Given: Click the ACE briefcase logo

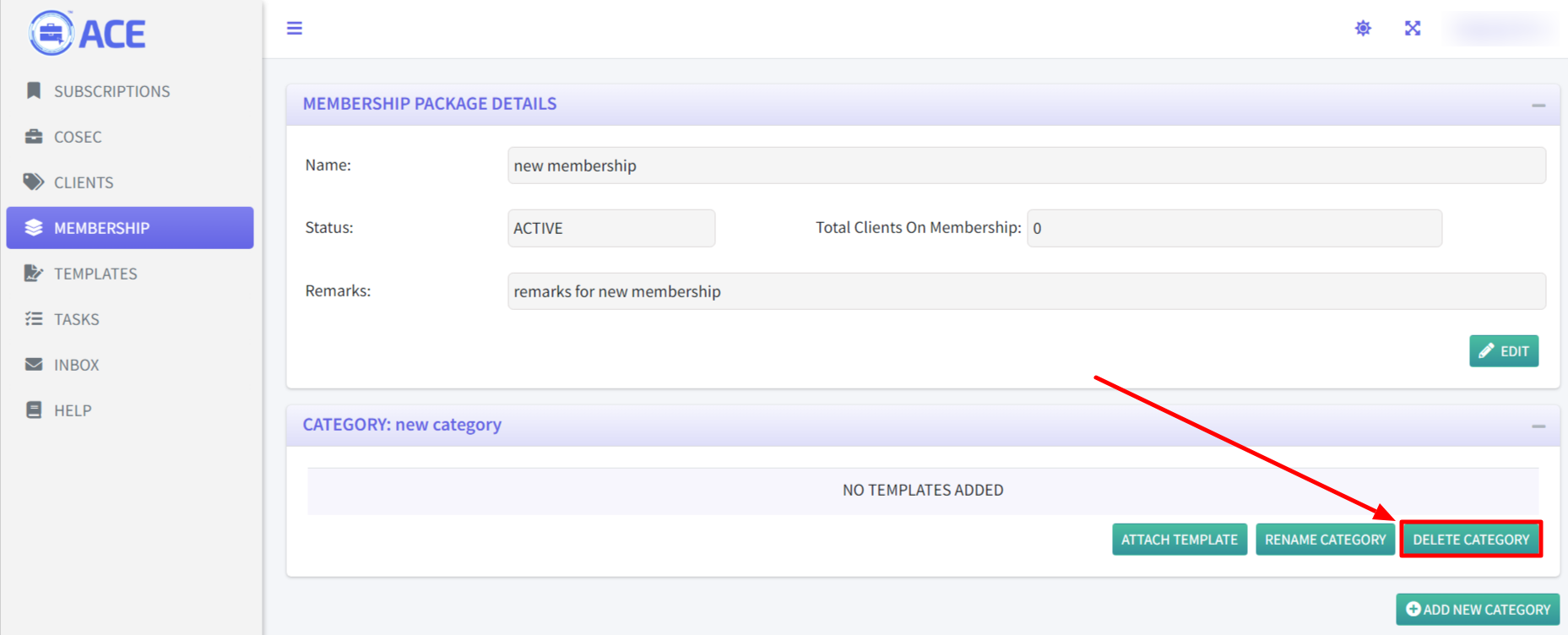Looking at the screenshot, I should (x=52, y=33).
